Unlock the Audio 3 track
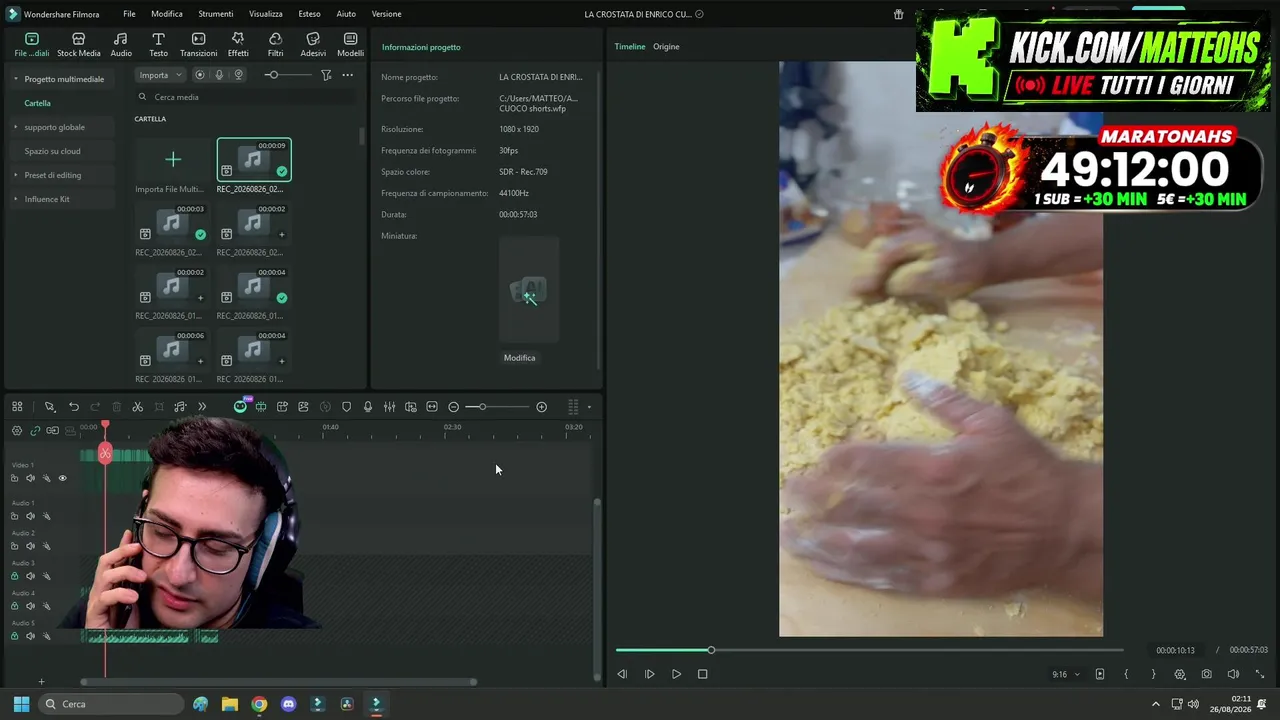This screenshot has height=720, width=1280. click(x=14, y=576)
